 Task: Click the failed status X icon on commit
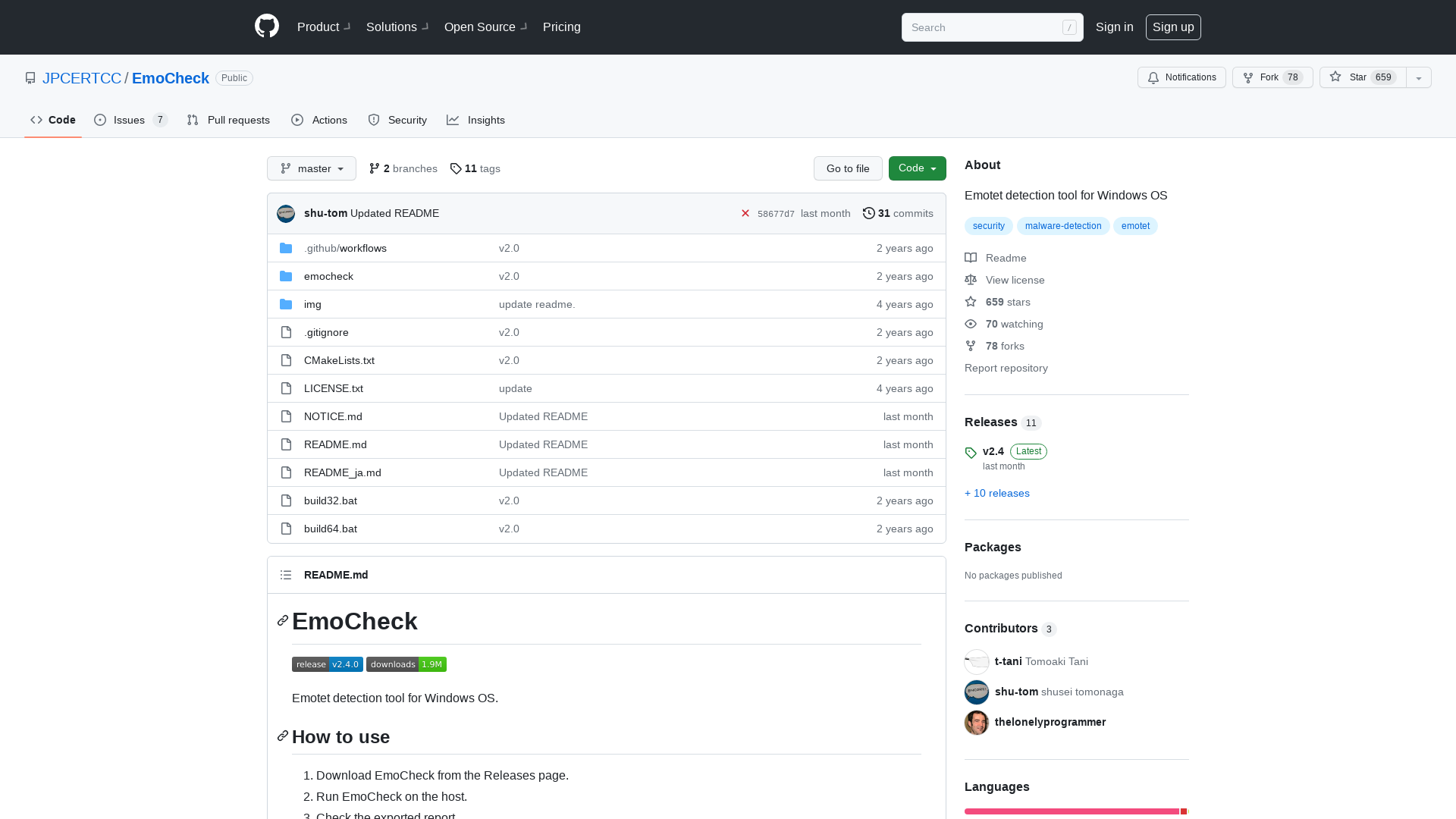[745, 213]
